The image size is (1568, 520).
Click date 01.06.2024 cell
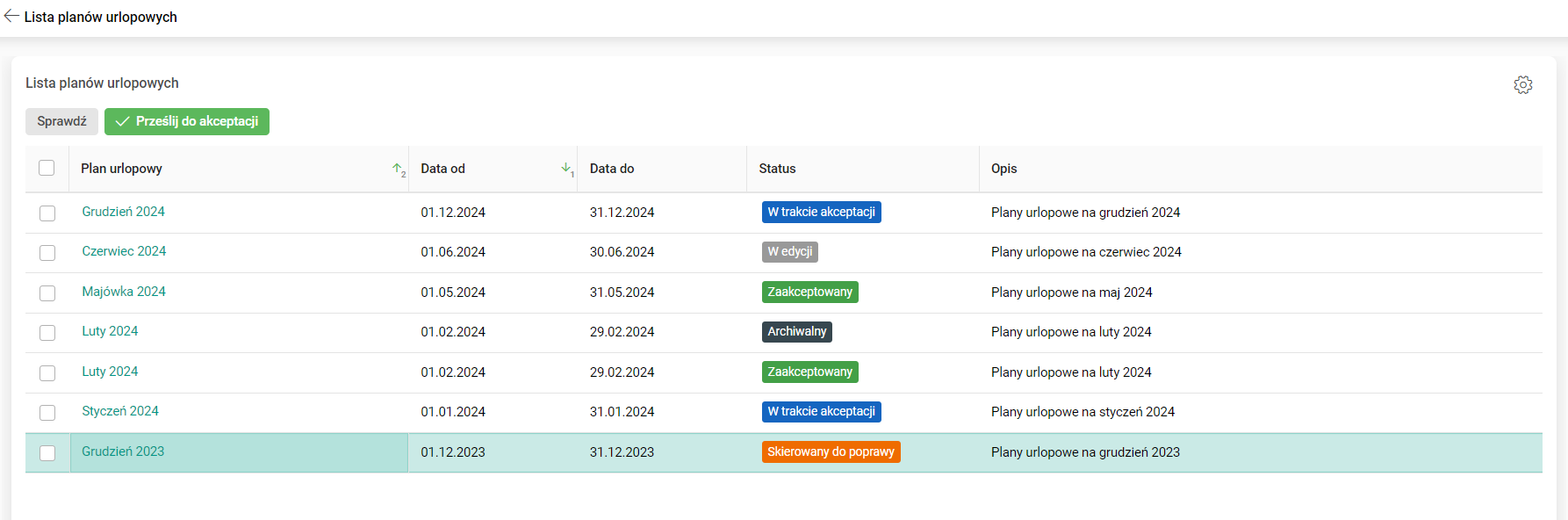[x=453, y=252]
